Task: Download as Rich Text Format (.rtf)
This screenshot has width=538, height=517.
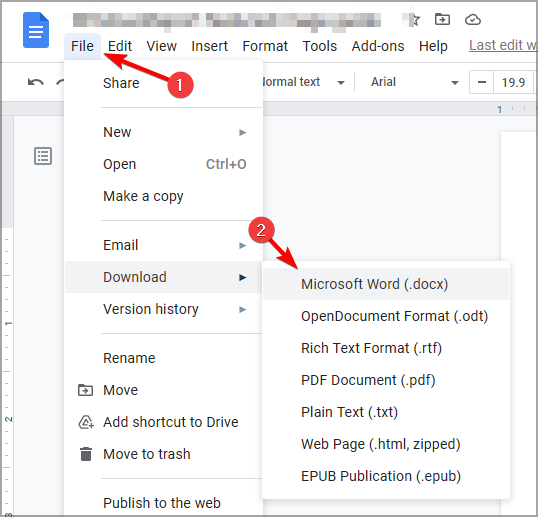Action: [x=386, y=348]
